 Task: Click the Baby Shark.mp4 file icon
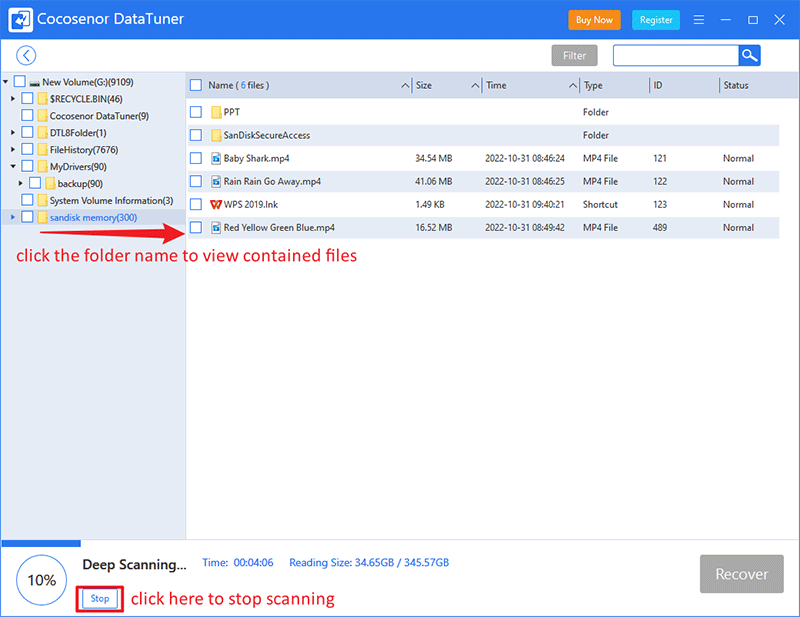pyautogui.click(x=216, y=158)
